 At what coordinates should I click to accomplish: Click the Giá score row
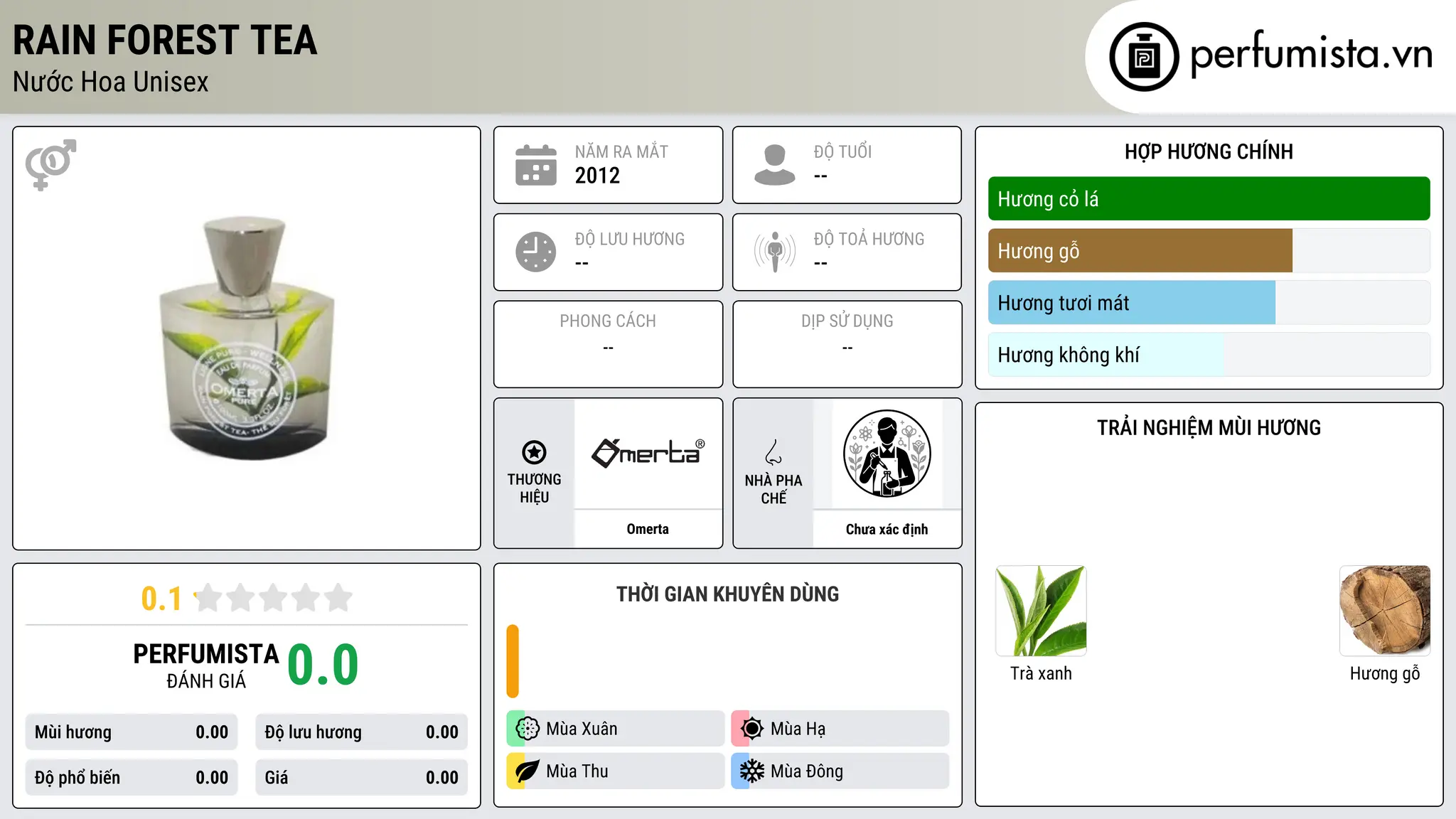click(x=361, y=778)
